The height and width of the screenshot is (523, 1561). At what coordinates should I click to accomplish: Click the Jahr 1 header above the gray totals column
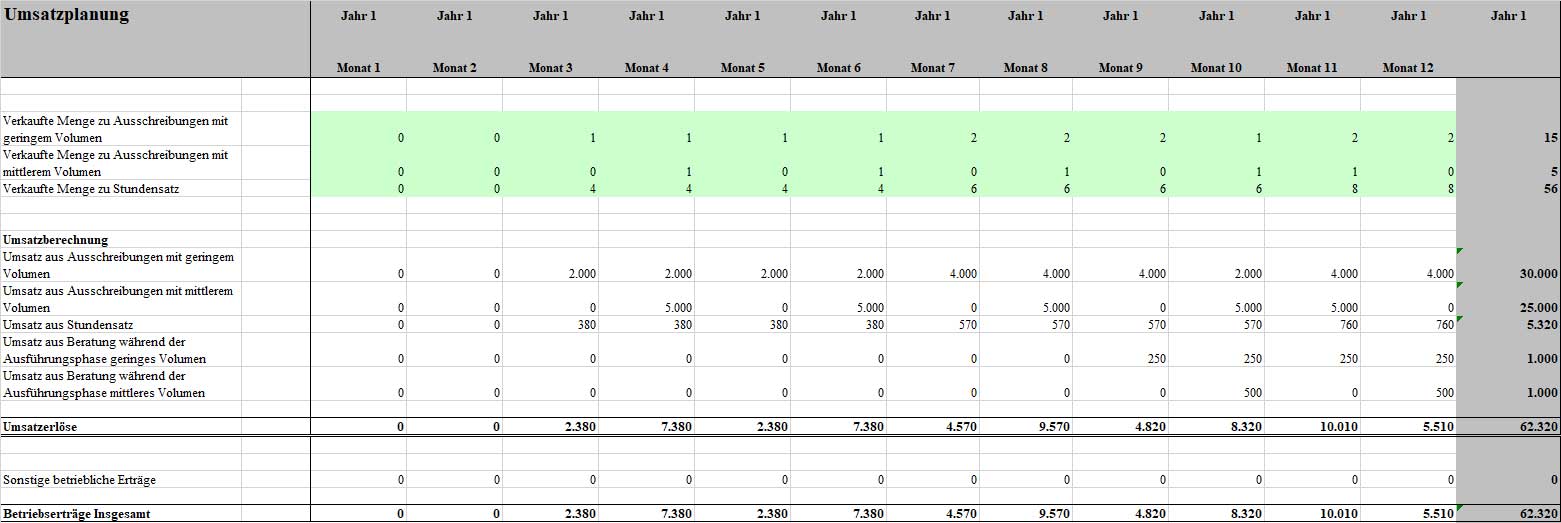tap(1508, 16)
